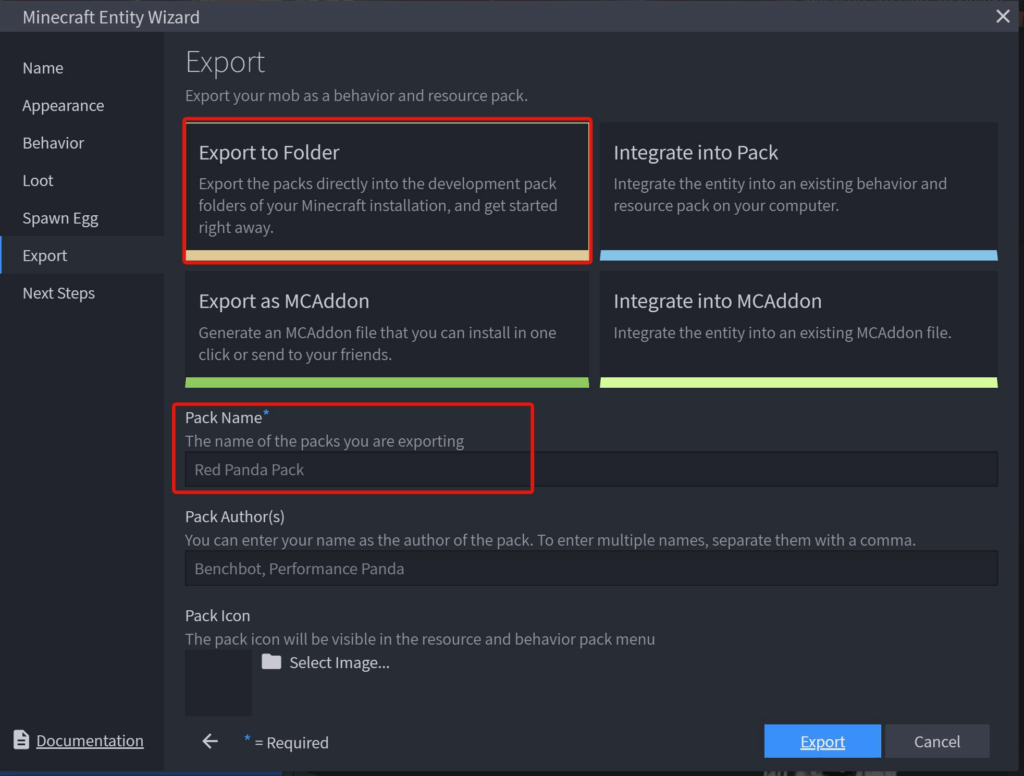Click the Pack Author(s) text field
1024x776 pixels.
(x=590, y=568)
